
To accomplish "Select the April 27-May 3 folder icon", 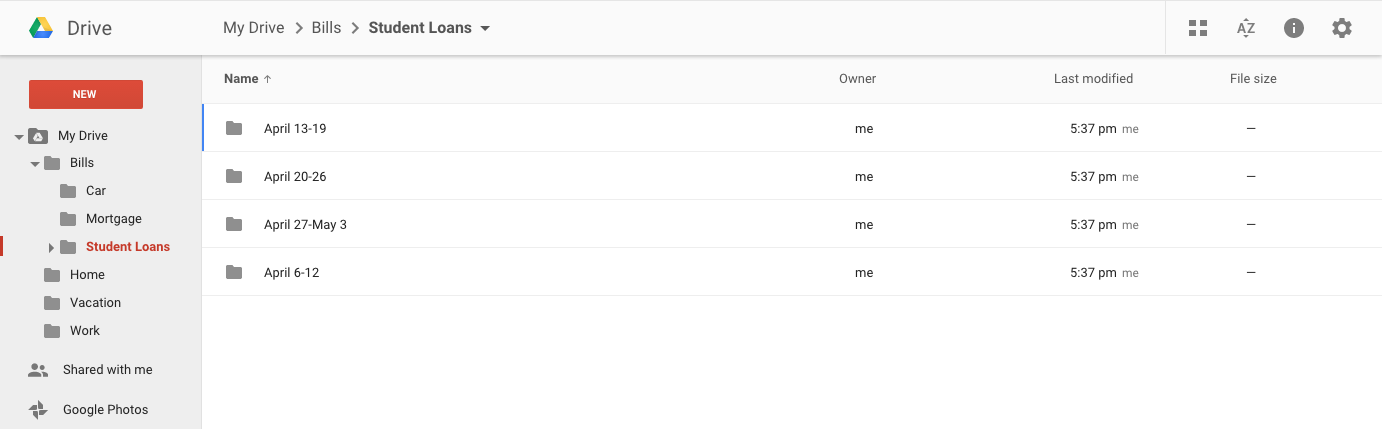I will tap(234, 224).
